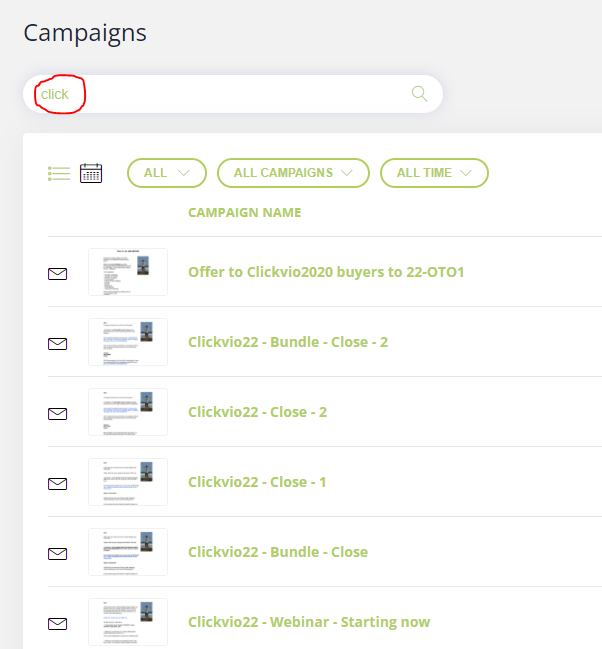
Task: Open Clickvio22 - Close - 1 campaign link
Action: pos(257,482)
